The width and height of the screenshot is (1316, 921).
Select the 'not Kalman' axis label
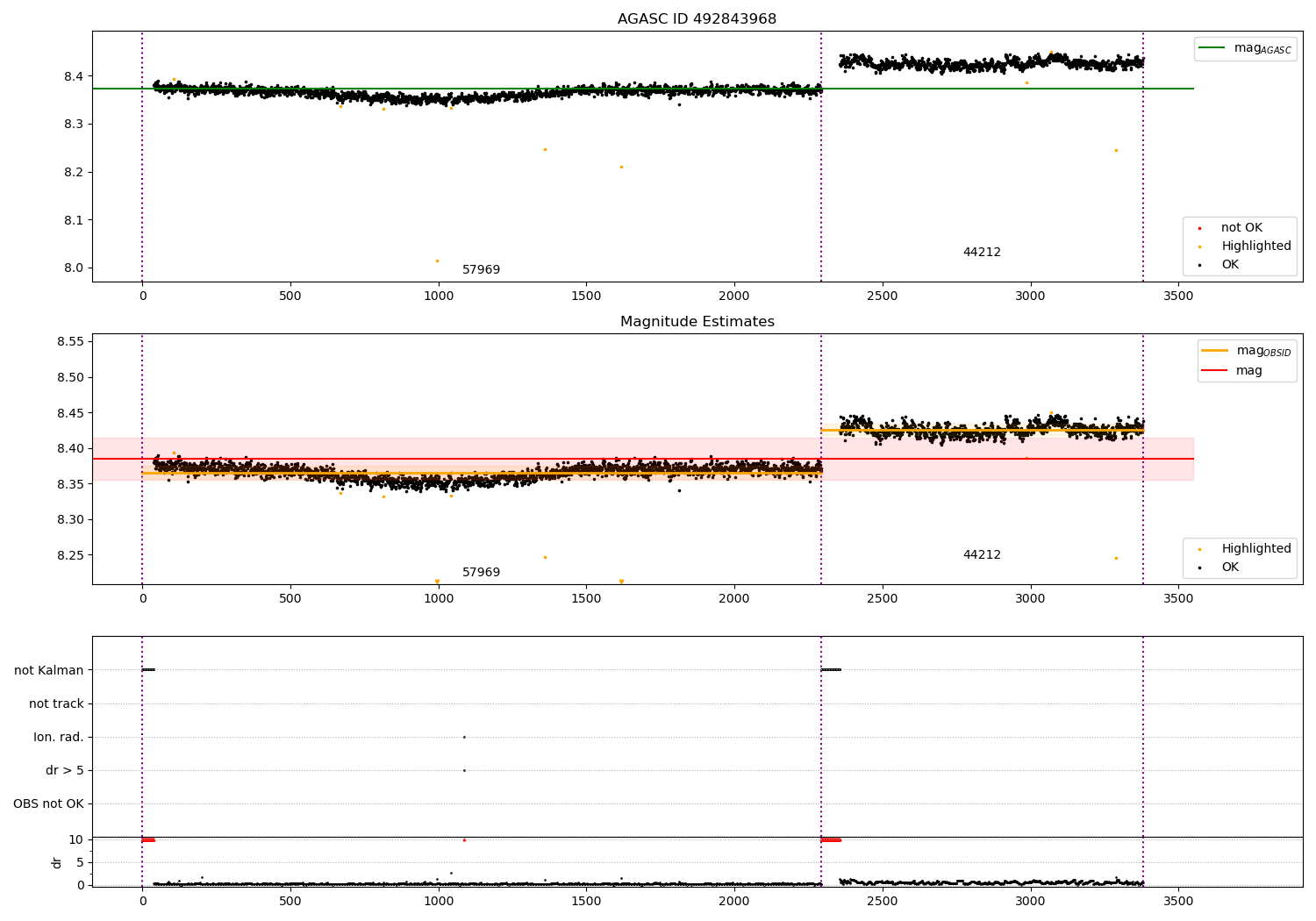click(49, 670)
